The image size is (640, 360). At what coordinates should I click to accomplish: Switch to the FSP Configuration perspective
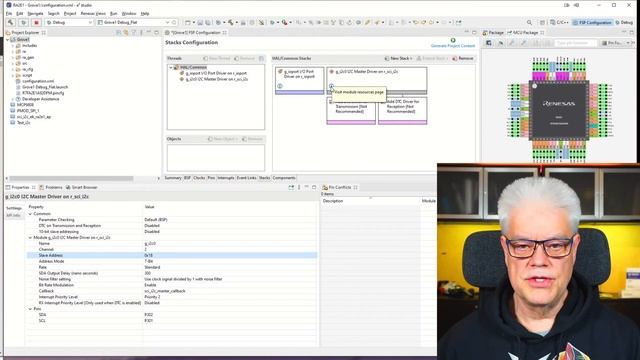click(x=592, y=22)
